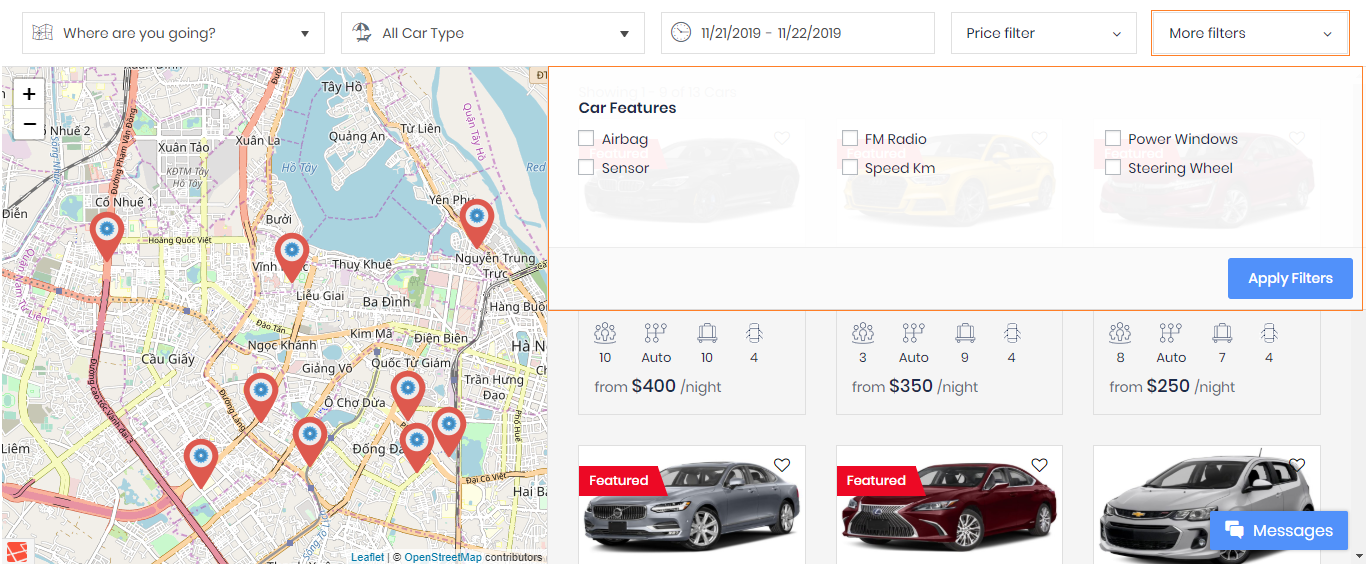Viewport: 1366px width, 564px height.
Task: Check the FM Radio feature
Action: click(x=850, y=139)
